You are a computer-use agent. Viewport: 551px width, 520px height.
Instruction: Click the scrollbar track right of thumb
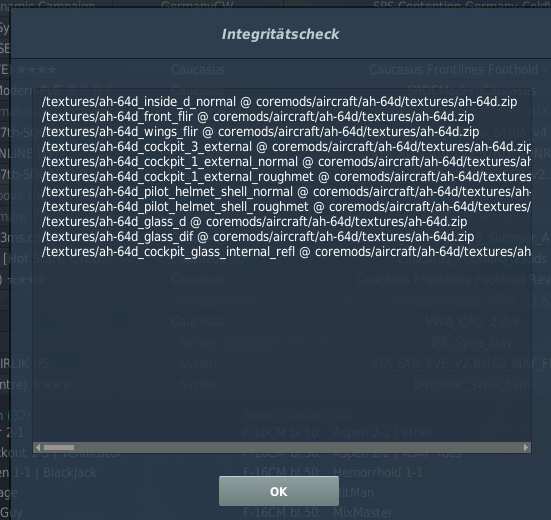click(298, 447)
